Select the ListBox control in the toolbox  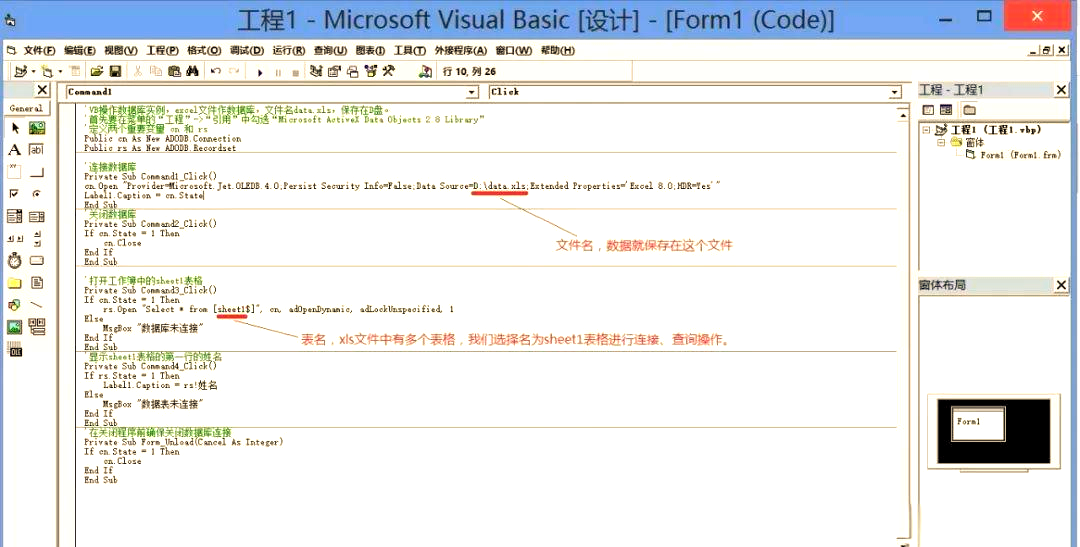tap(37, 216)
